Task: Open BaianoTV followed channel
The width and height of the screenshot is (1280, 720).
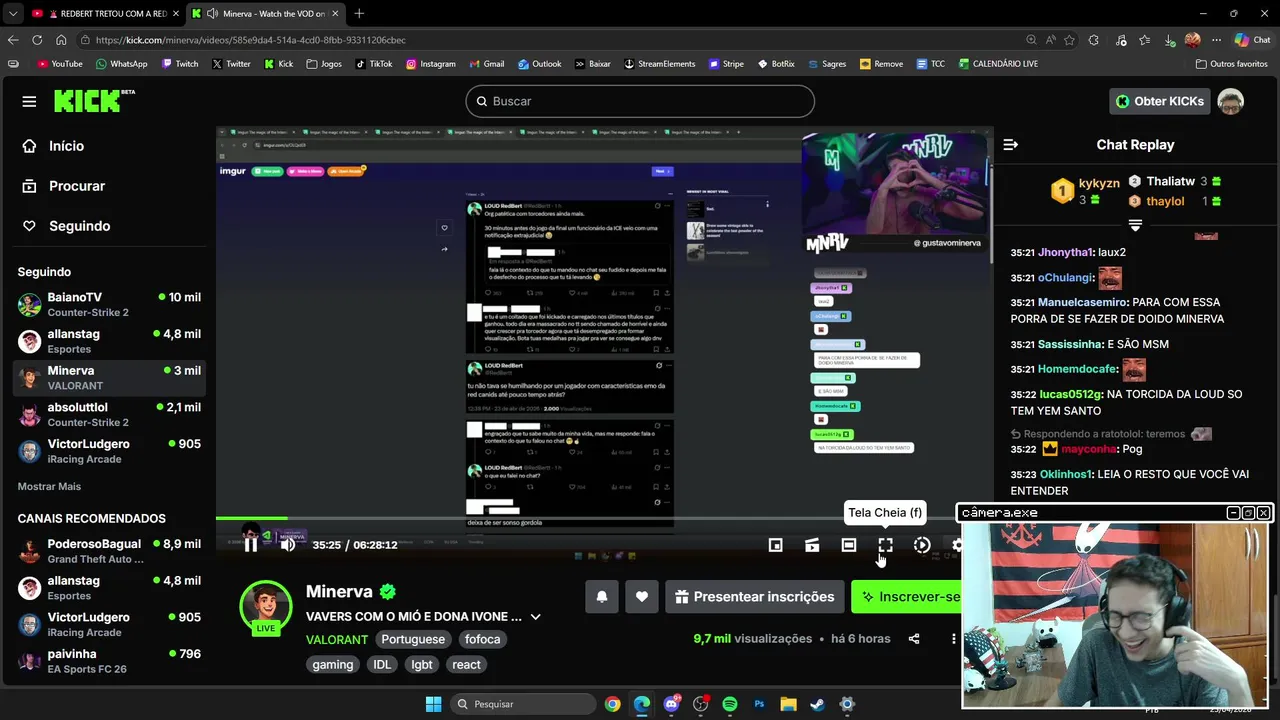Action: (x=109, y=304)
